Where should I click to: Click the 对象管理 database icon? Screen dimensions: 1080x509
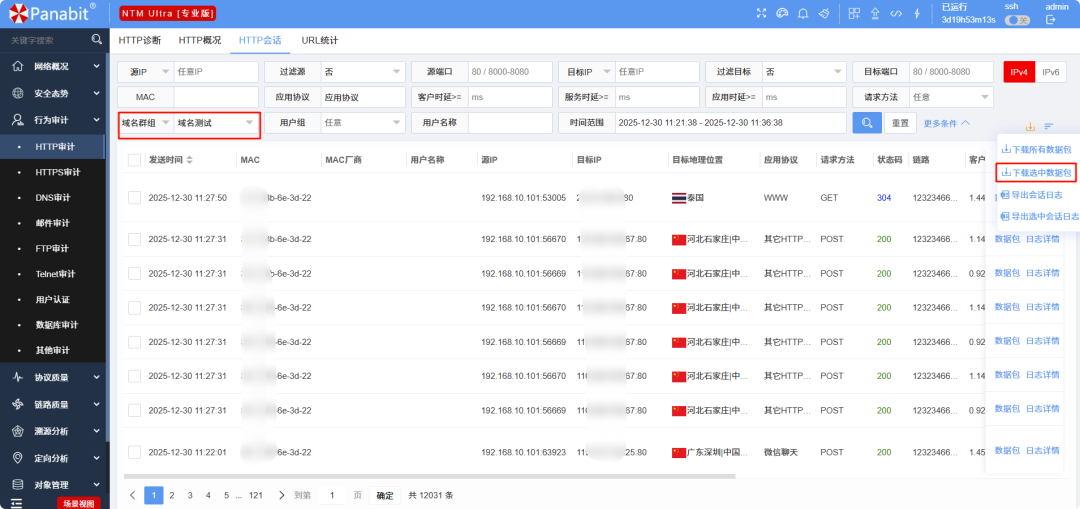pyautogui.click(x=19, y=484)
